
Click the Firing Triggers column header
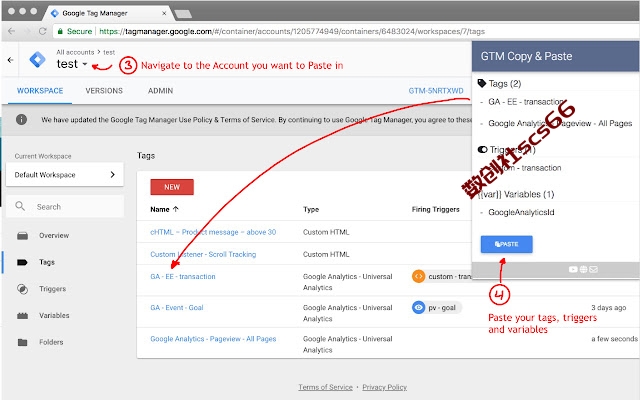436,209
